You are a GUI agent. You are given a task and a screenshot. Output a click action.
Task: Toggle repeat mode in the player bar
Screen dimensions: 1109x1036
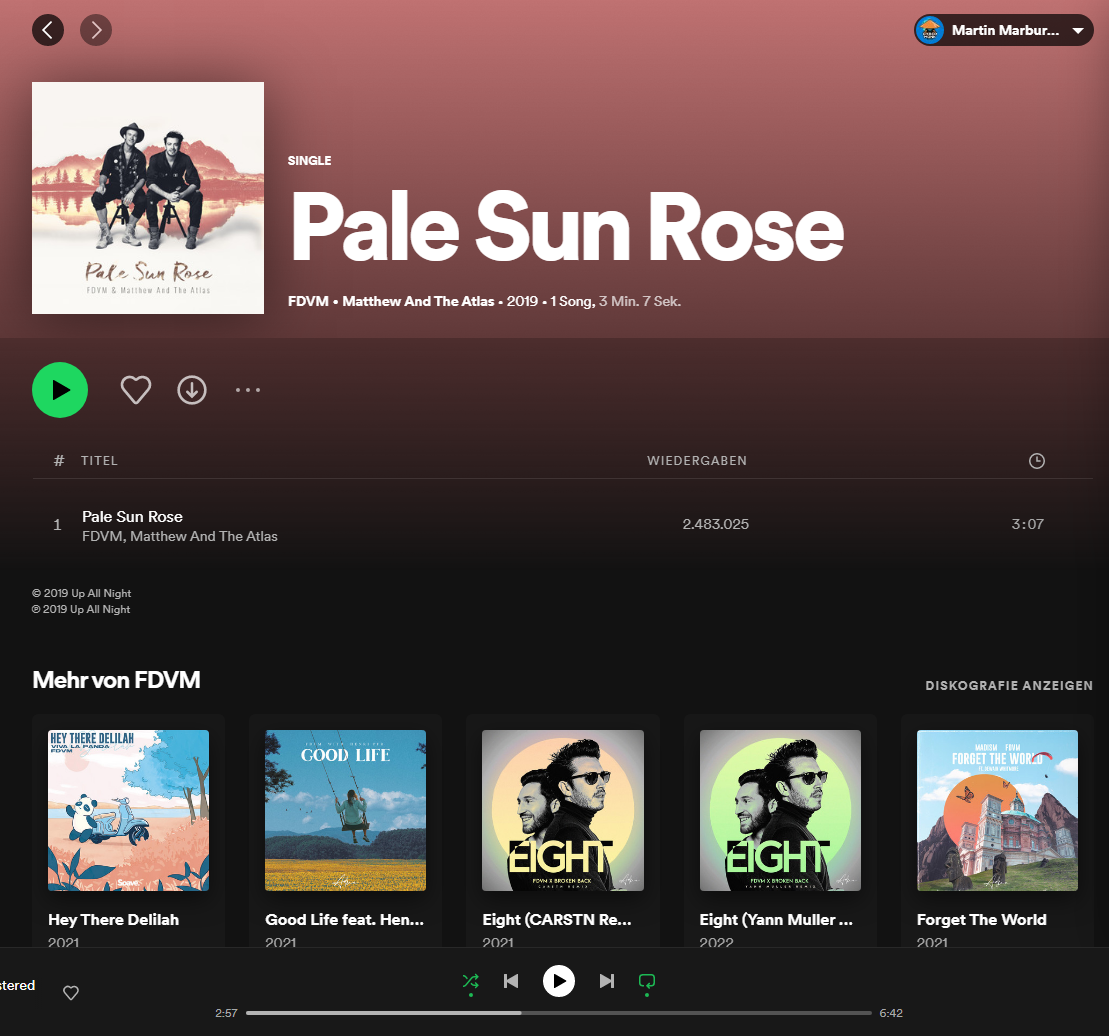pyautogui.click(x=646, y=982)
